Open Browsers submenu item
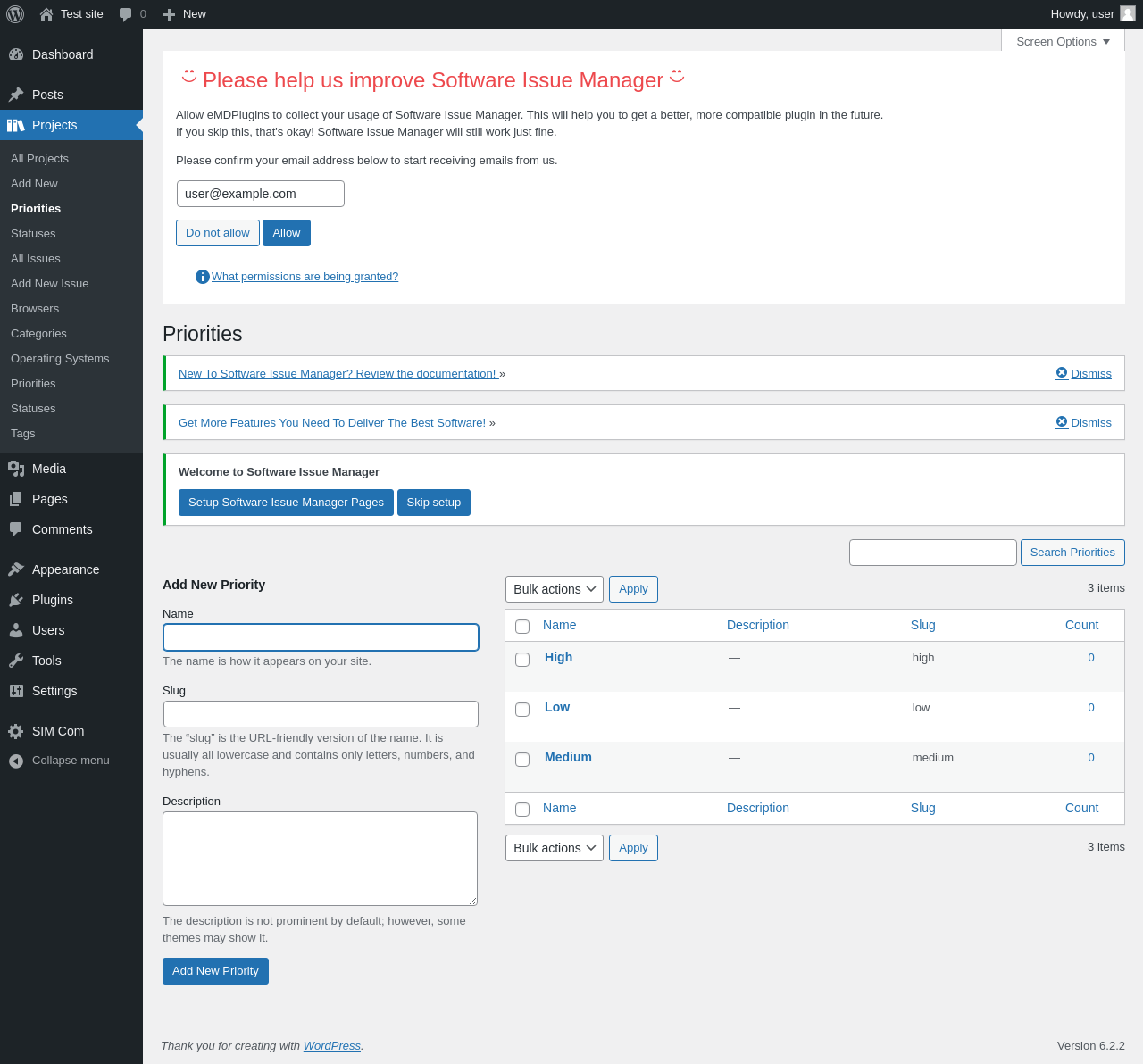Viewport: 1143px width, 1064px height. pos(35,308)
